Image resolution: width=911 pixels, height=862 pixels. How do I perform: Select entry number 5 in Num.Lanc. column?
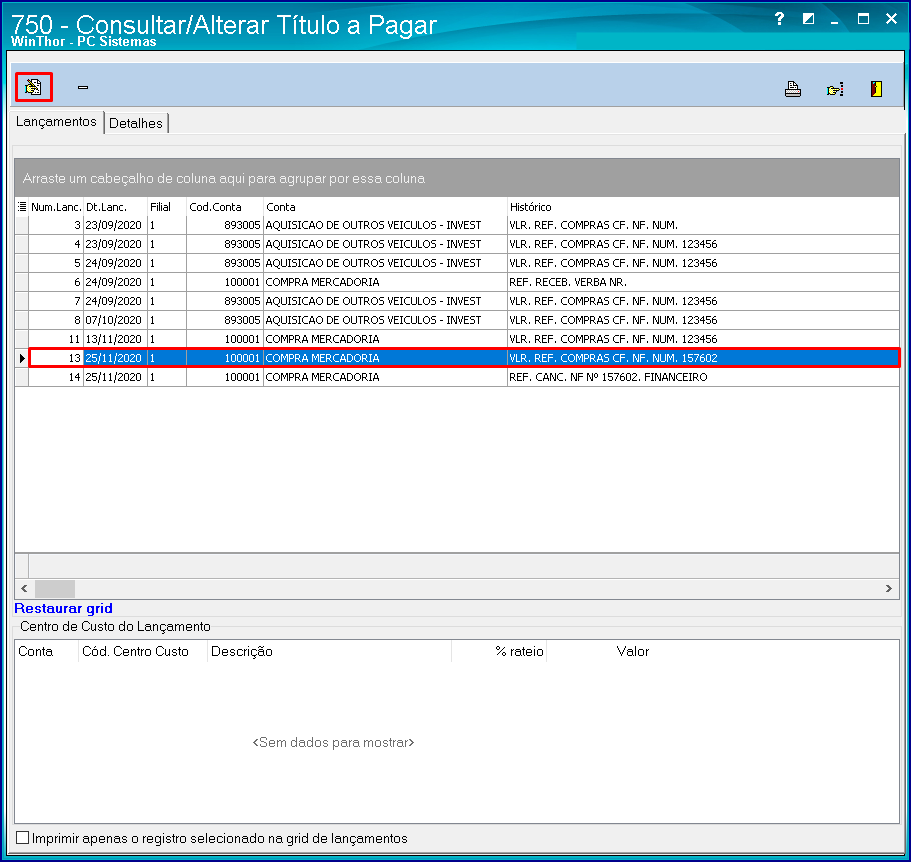point(56,263)
